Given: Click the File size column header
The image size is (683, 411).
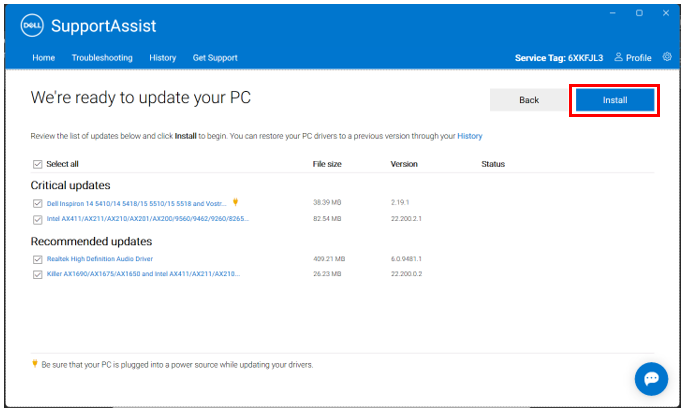Looking at the screenshot, I should coord(327,164).
